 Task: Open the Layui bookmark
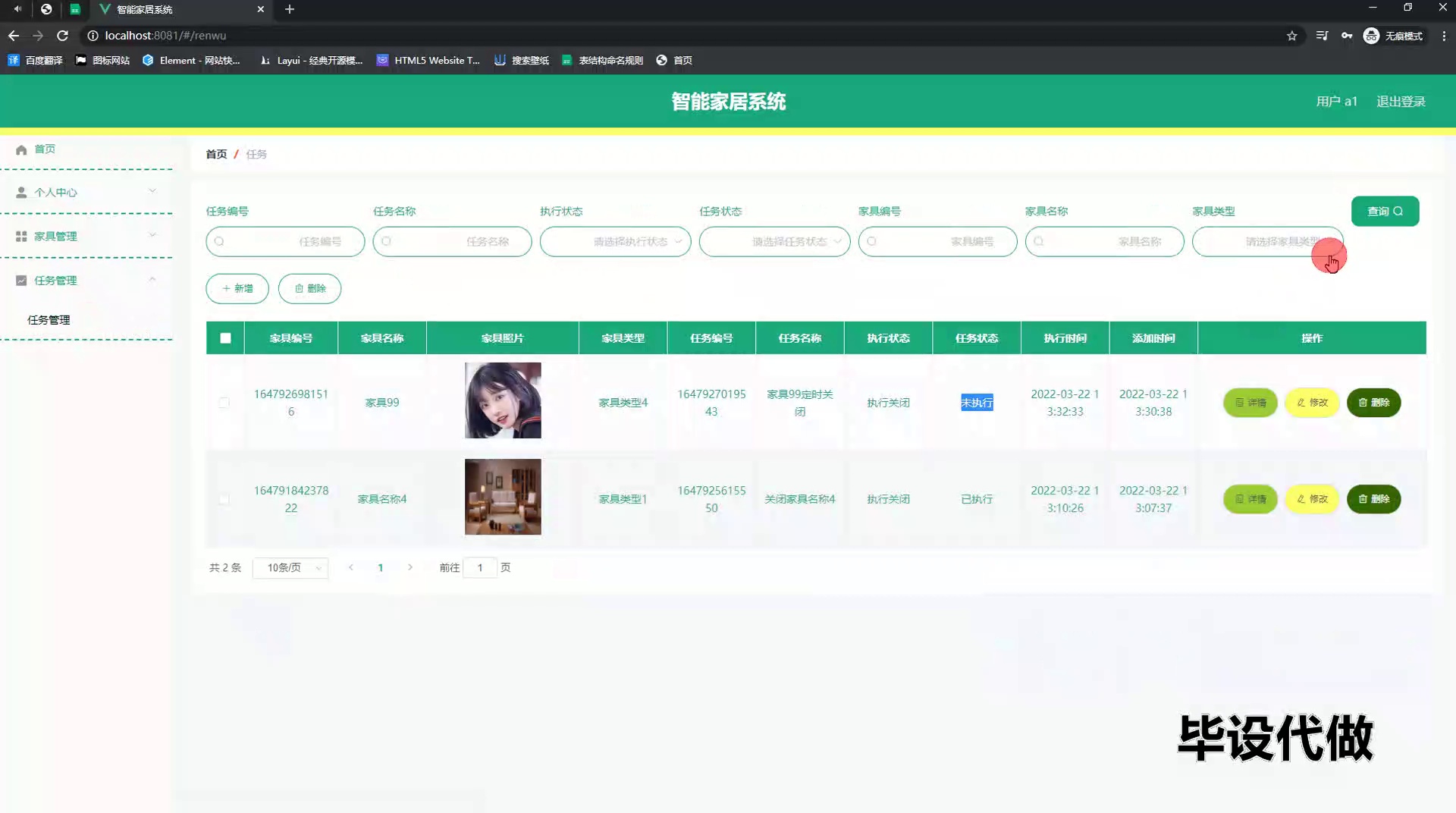click(311, 61)
